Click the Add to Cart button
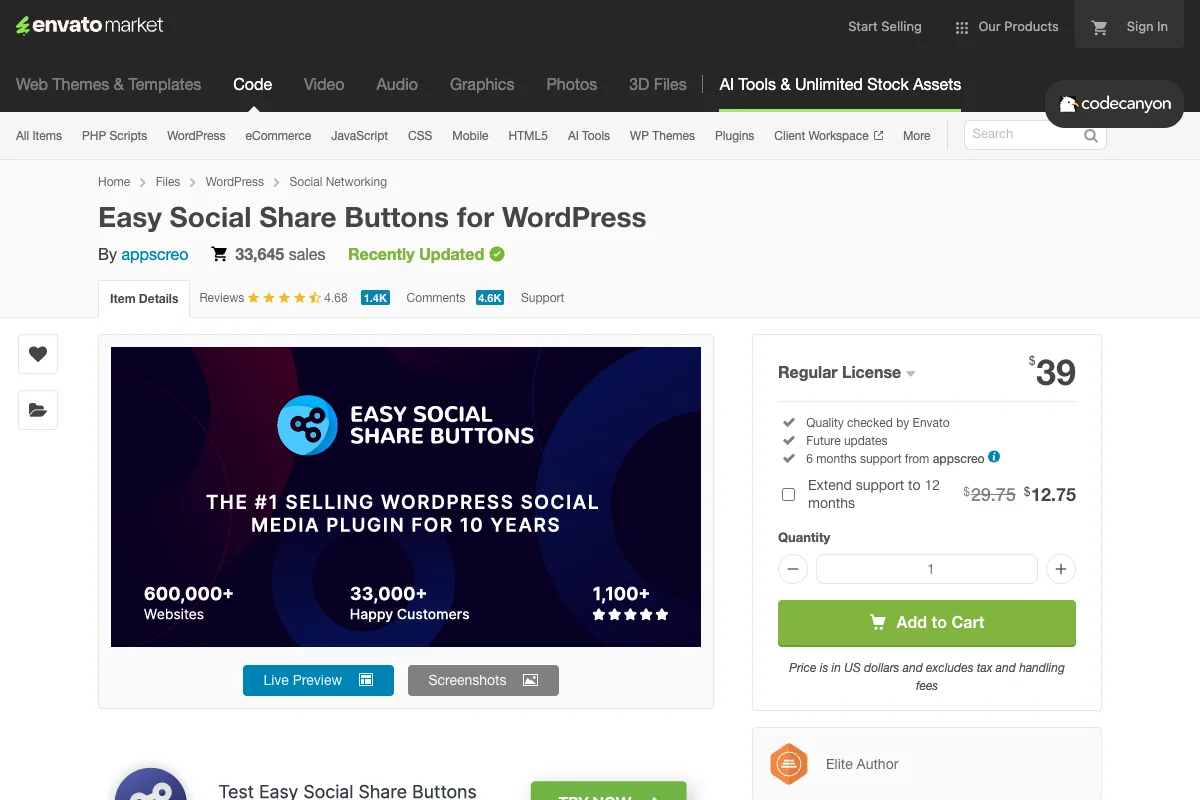This screenshot has height=800, width=1200. (x=927, y=622)
